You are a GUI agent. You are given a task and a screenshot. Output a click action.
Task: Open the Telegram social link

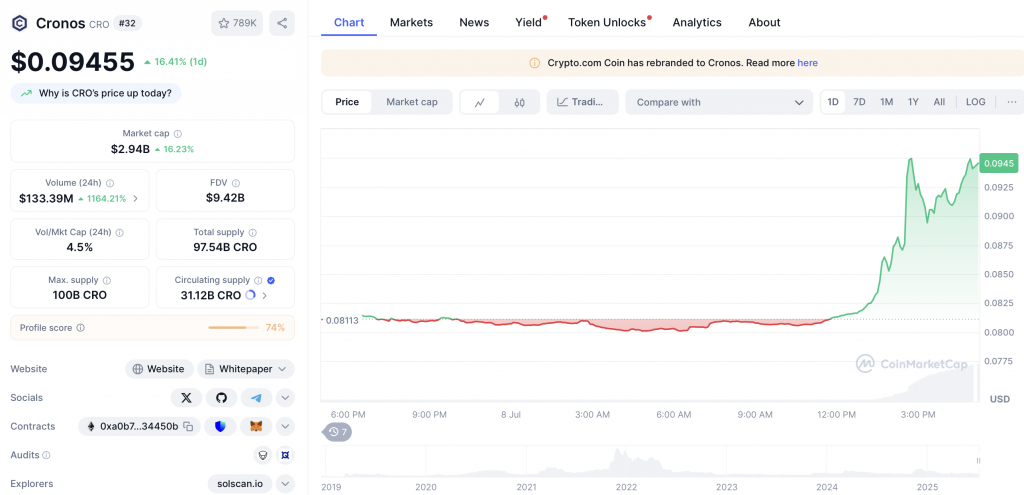click(x=256, y=398)
